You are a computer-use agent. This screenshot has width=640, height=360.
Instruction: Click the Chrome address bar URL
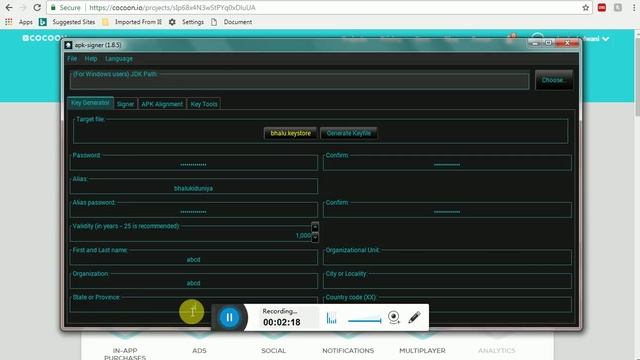172,7
